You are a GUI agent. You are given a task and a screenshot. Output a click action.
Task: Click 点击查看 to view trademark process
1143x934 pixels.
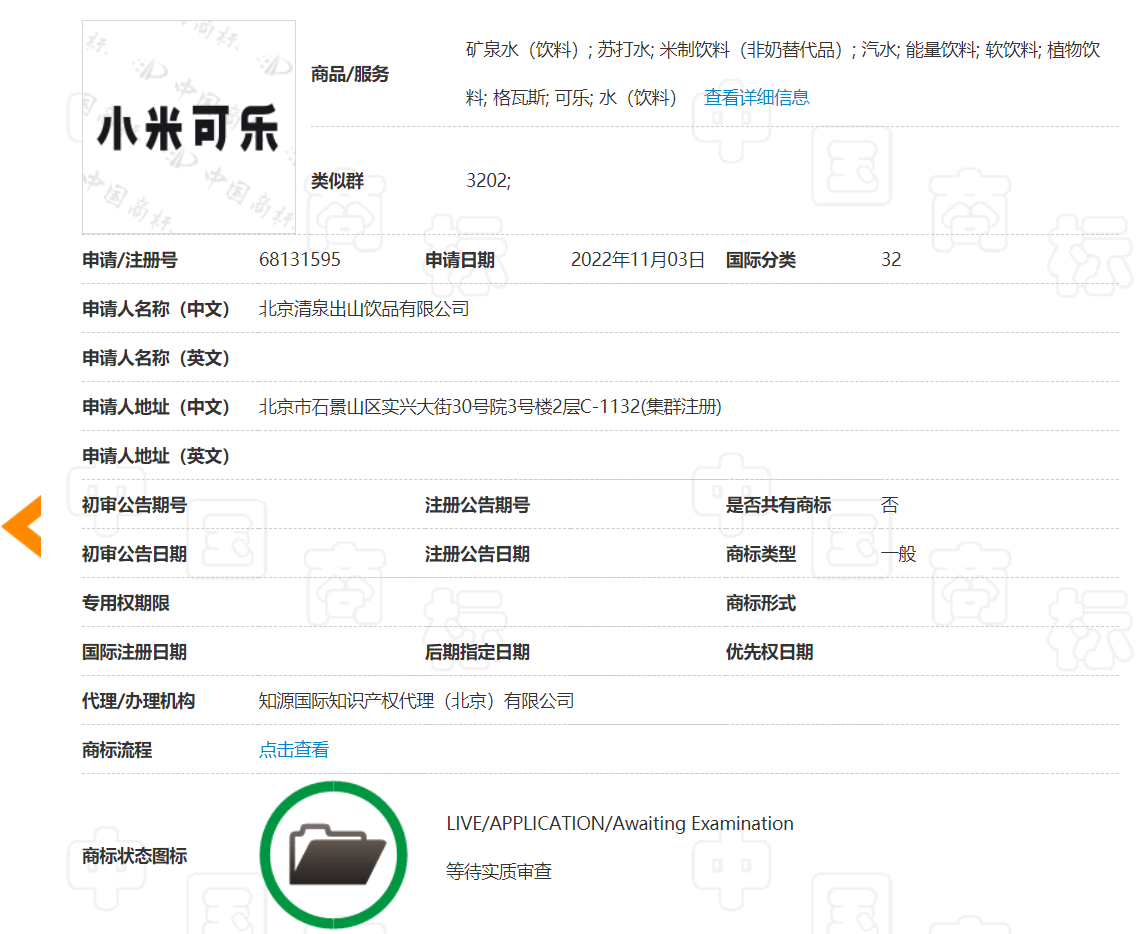294,750
